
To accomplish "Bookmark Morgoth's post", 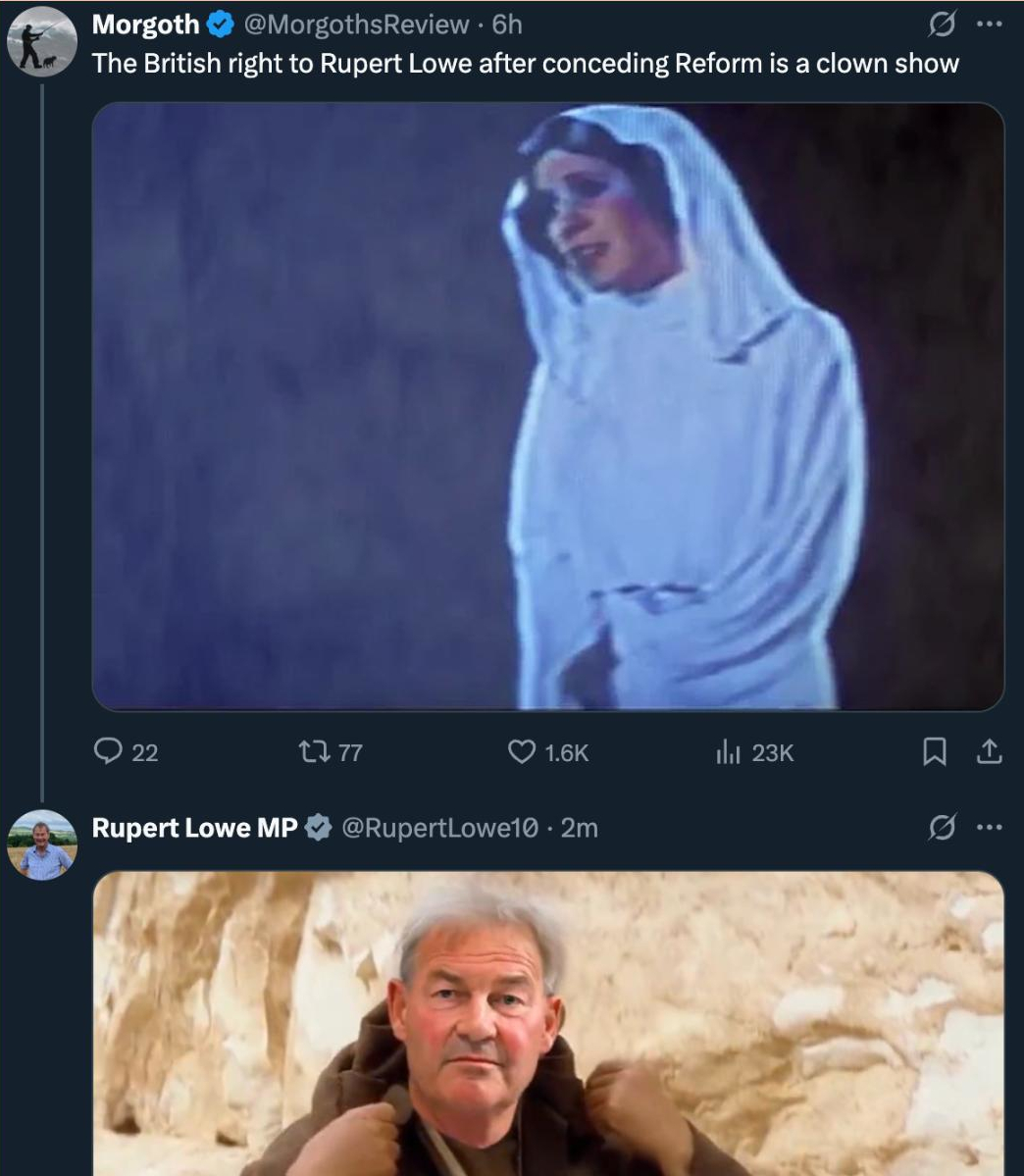I will pos(933,751).
